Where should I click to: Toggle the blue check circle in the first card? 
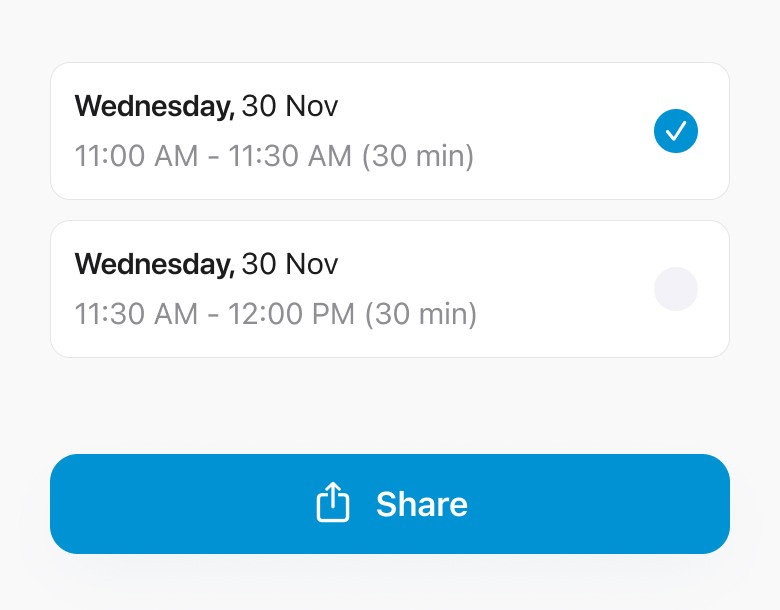point(676,130)
